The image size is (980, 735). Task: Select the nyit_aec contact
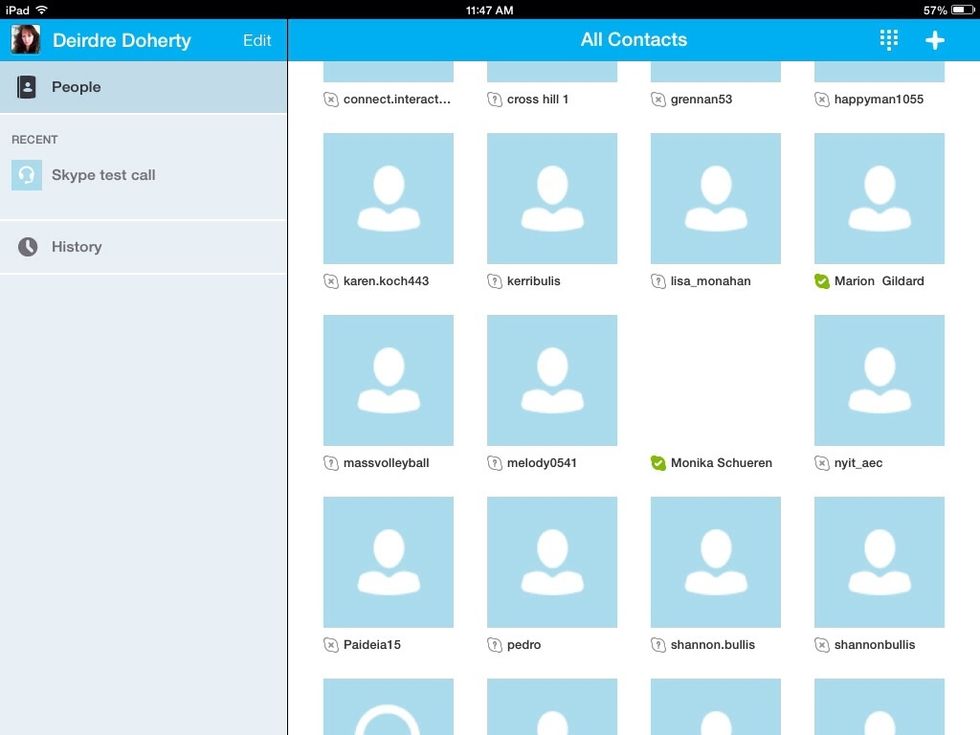click(x=879, y=380)
